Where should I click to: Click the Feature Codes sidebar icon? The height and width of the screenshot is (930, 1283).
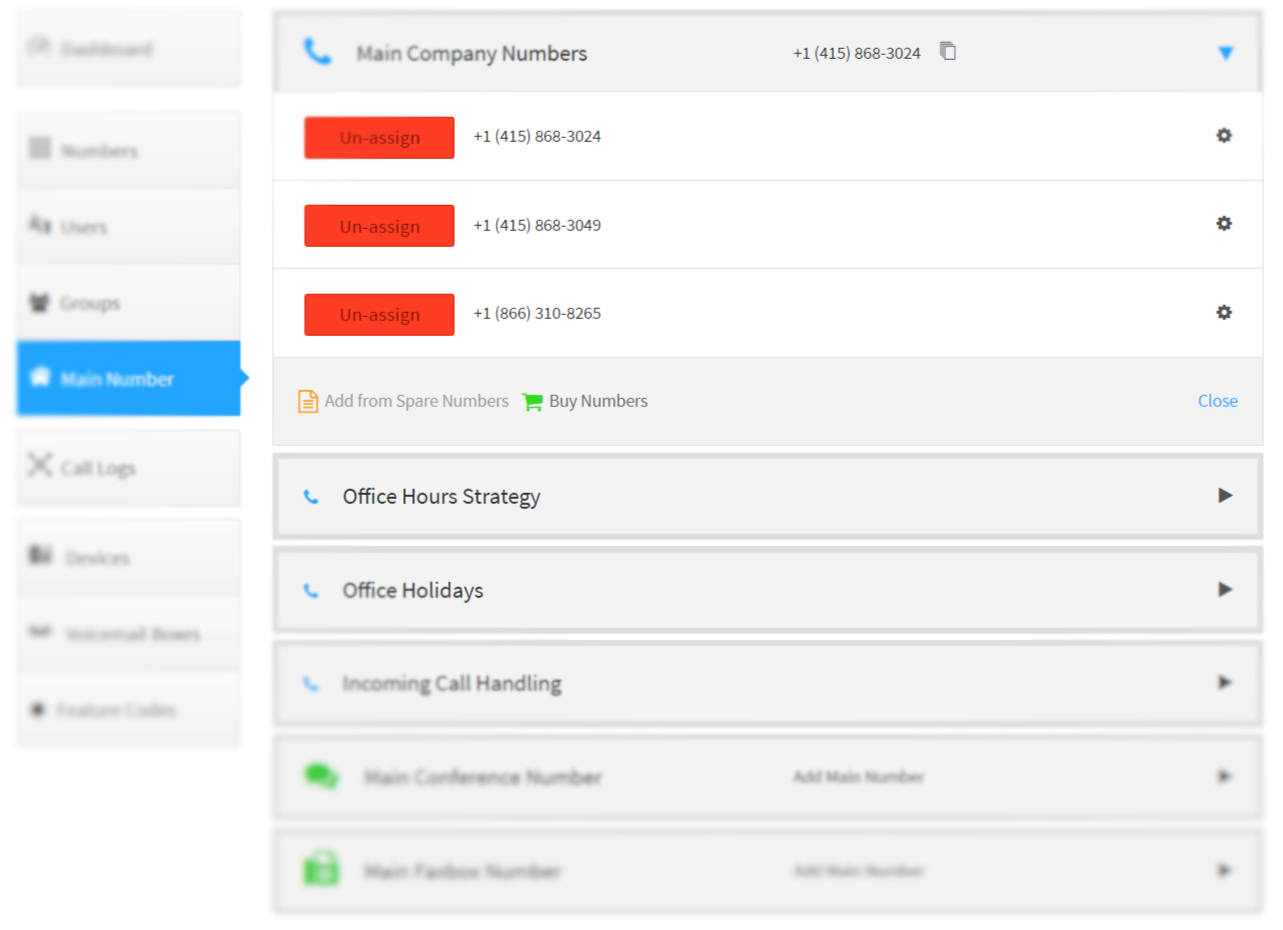click(x=39, y=709)
